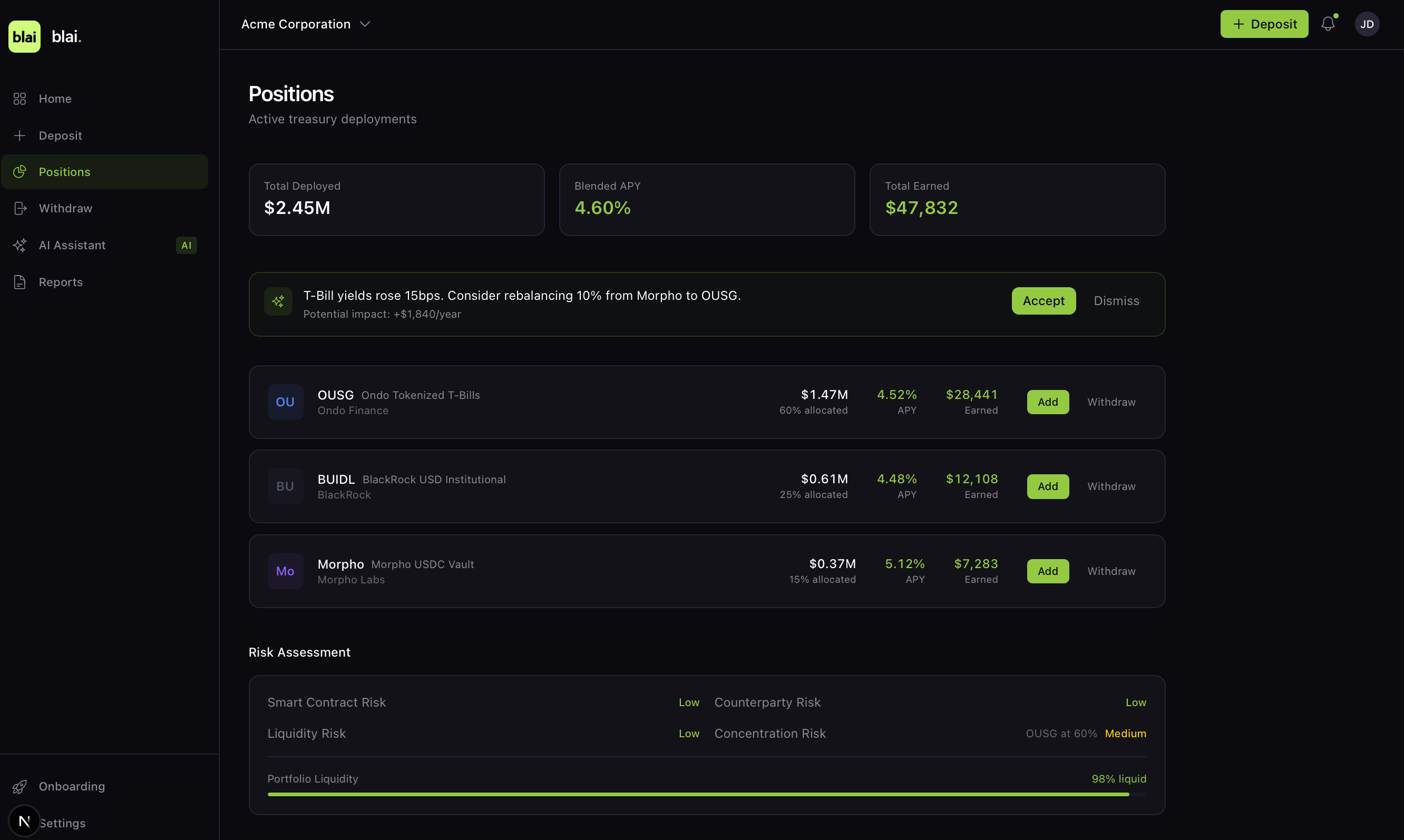The width and height of the screenshot is (1404, 840).
Task: Withdraw from the Morpho USDC Vault
Action: (x=1111, y=571)
